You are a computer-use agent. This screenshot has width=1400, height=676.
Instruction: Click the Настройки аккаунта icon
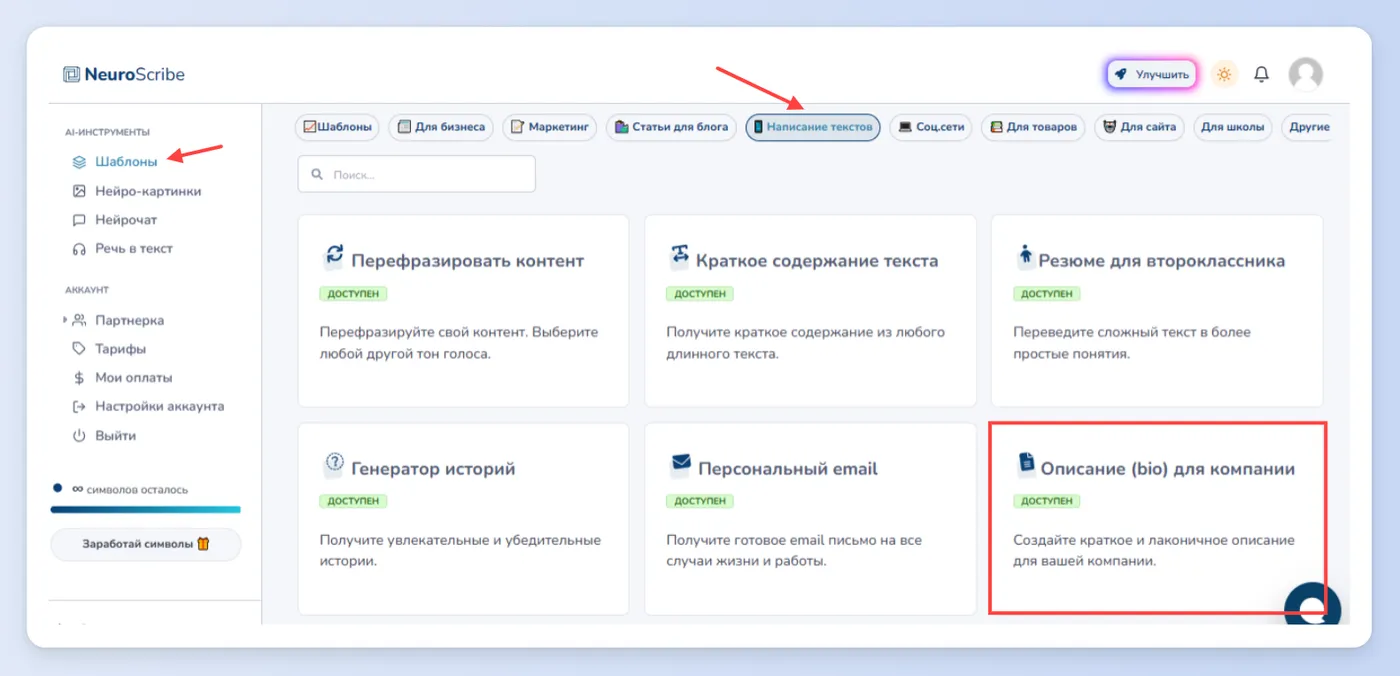coord(79,407)
